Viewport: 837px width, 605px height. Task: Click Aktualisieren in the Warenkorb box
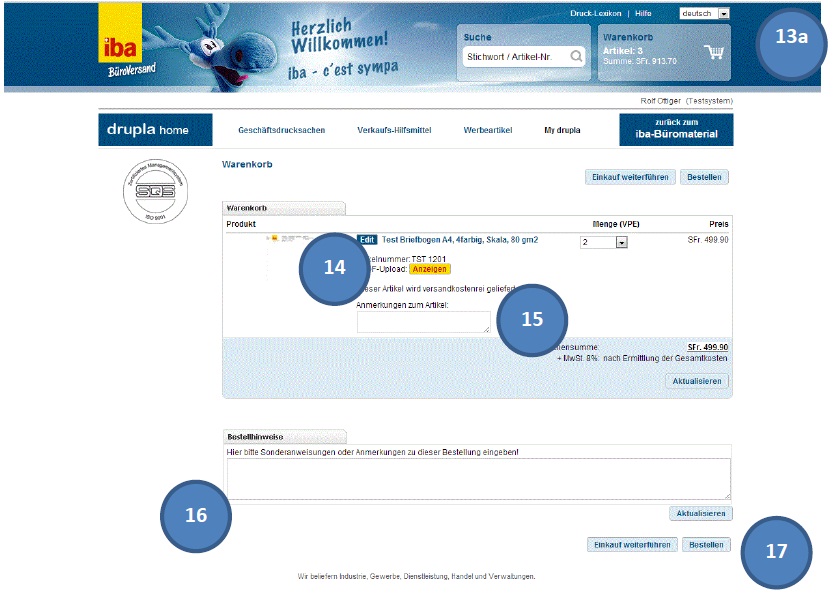point(697,381)
